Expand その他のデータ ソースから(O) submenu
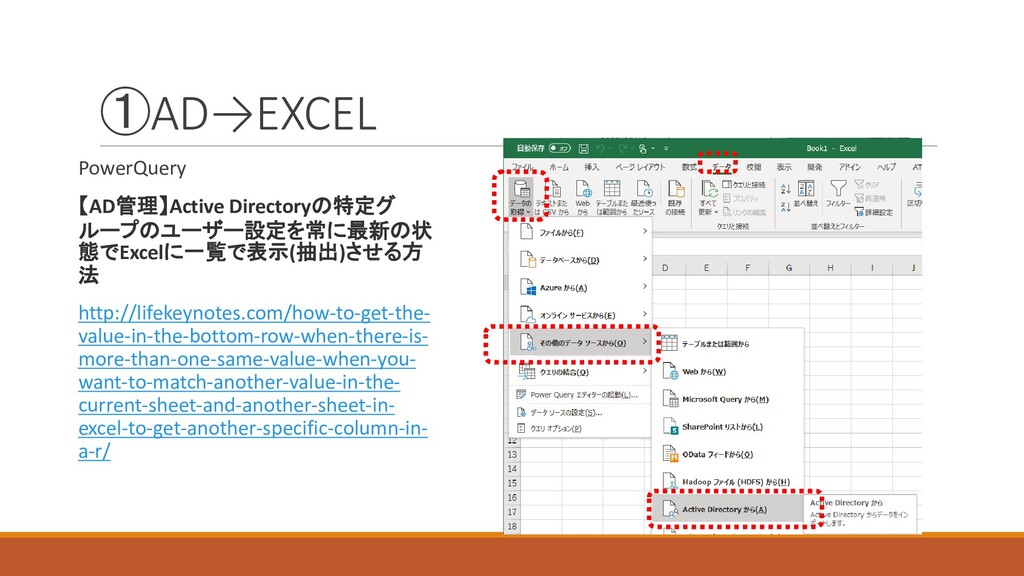Image resolution: width=1024 pixels, height=576 pixels. point(581,342)
